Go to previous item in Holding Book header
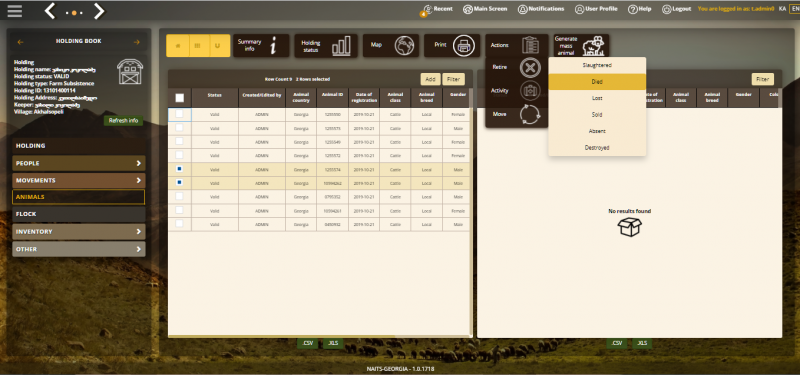The image size is (800, 375). click(x=20, y=42)
